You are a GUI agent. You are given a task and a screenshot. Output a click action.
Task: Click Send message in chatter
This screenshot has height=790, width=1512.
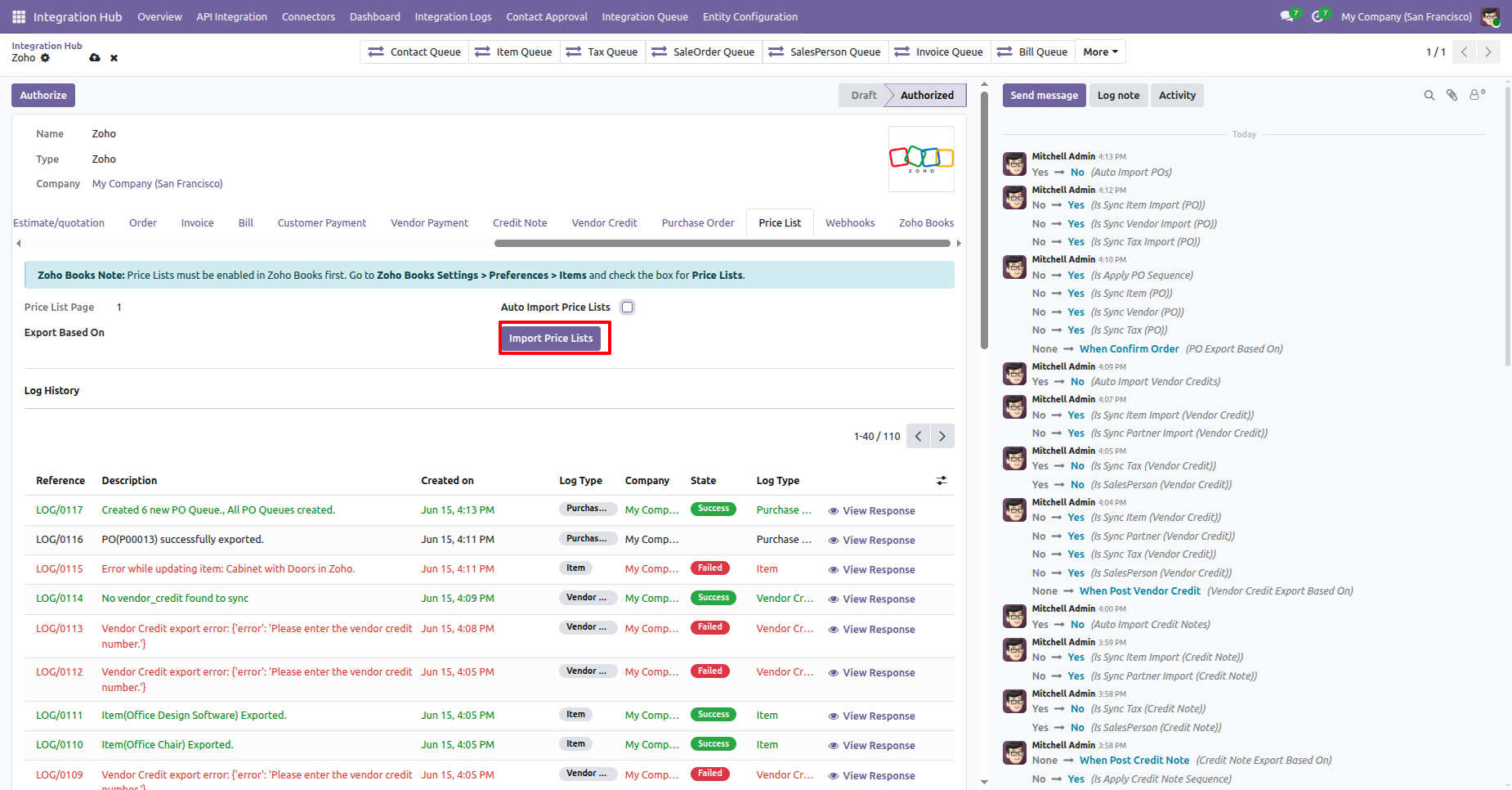pyautogui.click(x=1044, y=96)
